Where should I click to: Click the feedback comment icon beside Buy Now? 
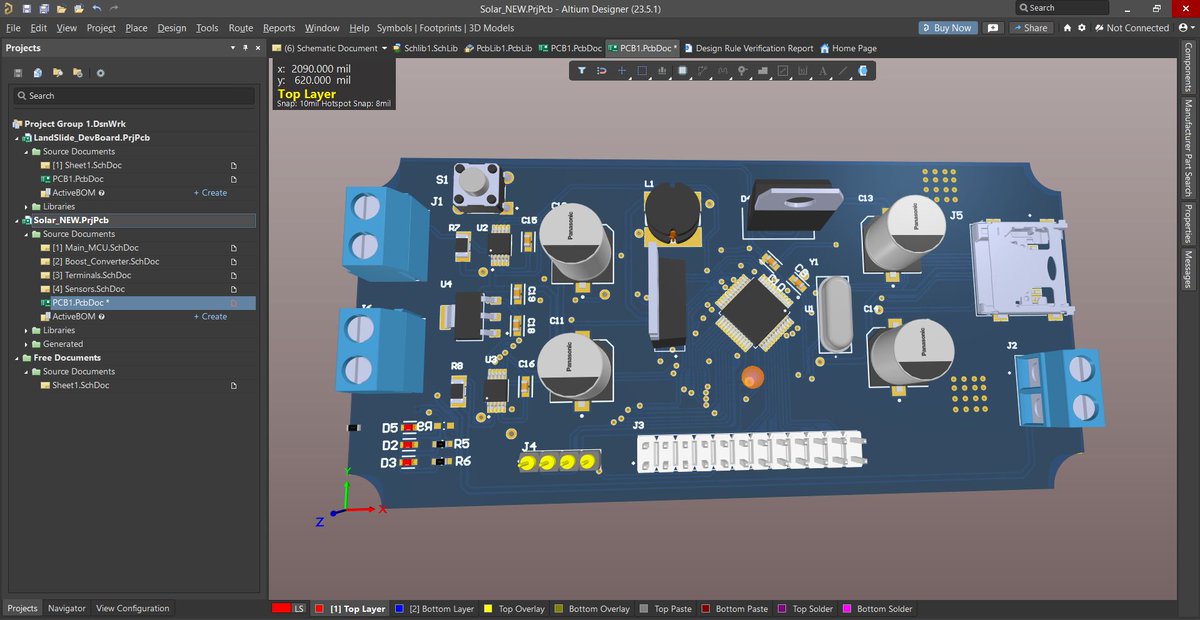(993, 28)
